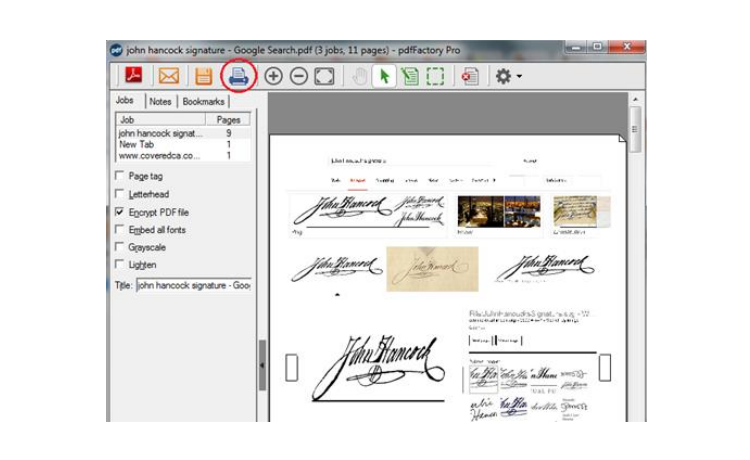Click the large John Hancock signature image
Screen dimensions: 750x460
click(x=378, y=368)
